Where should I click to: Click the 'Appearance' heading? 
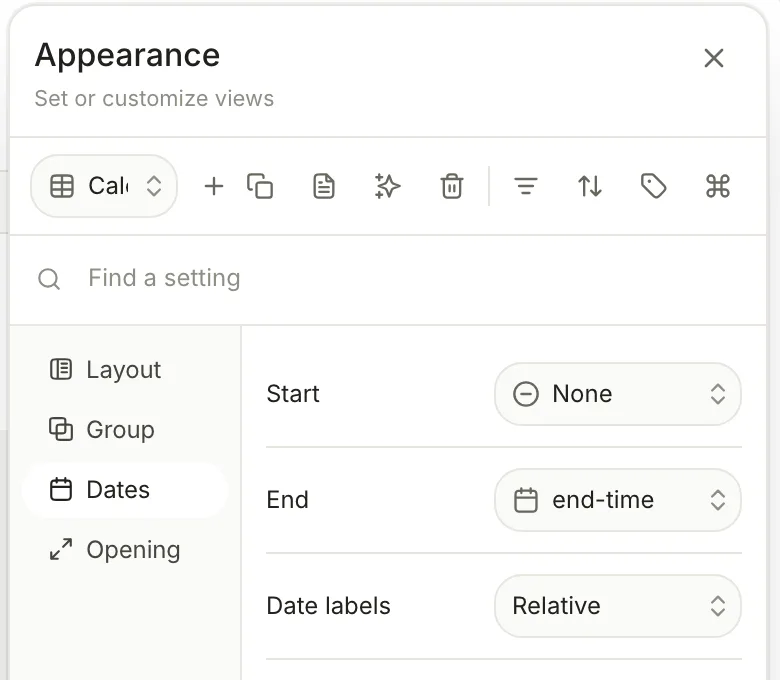(x=127, y=55)
